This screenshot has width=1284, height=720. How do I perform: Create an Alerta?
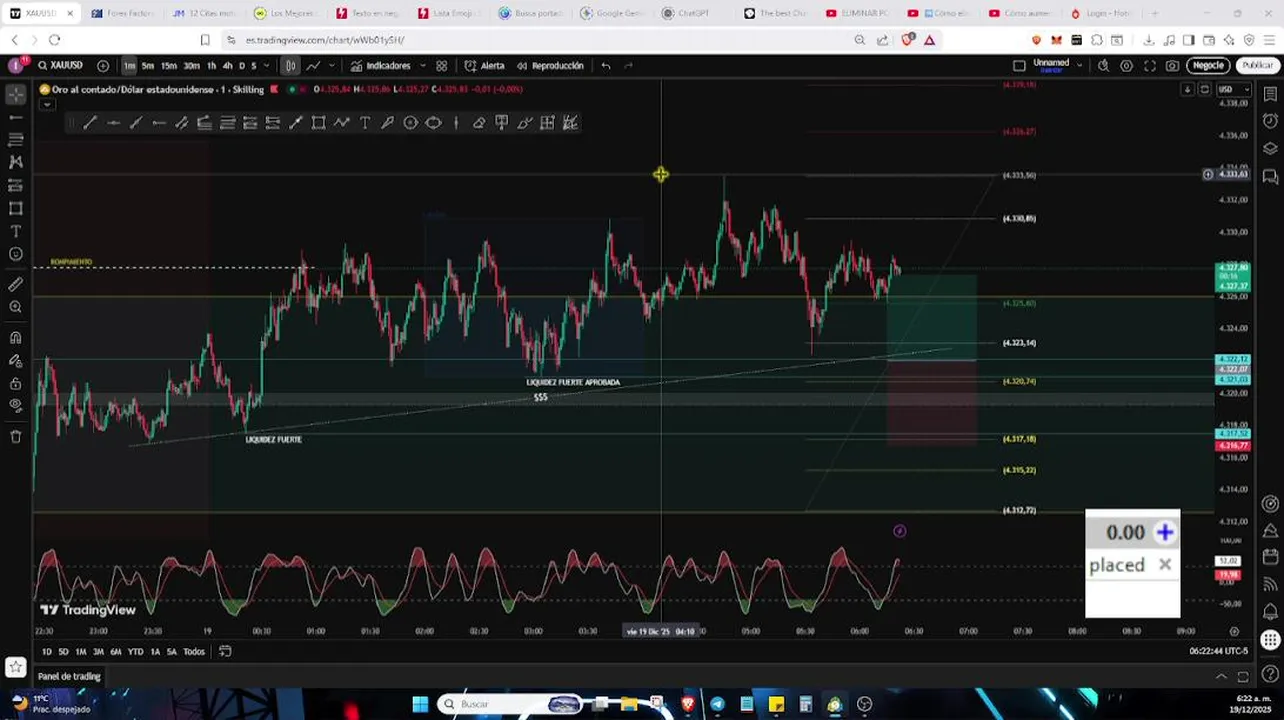click(485, 66)
